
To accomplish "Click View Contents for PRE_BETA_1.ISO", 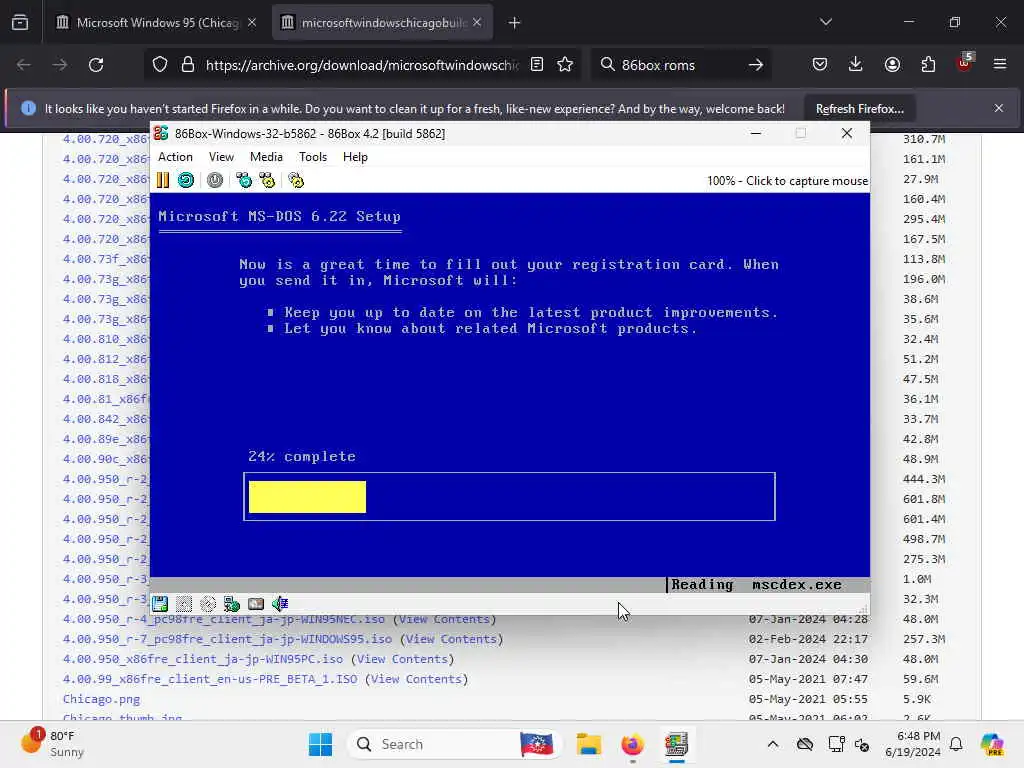I will (416, 679).
